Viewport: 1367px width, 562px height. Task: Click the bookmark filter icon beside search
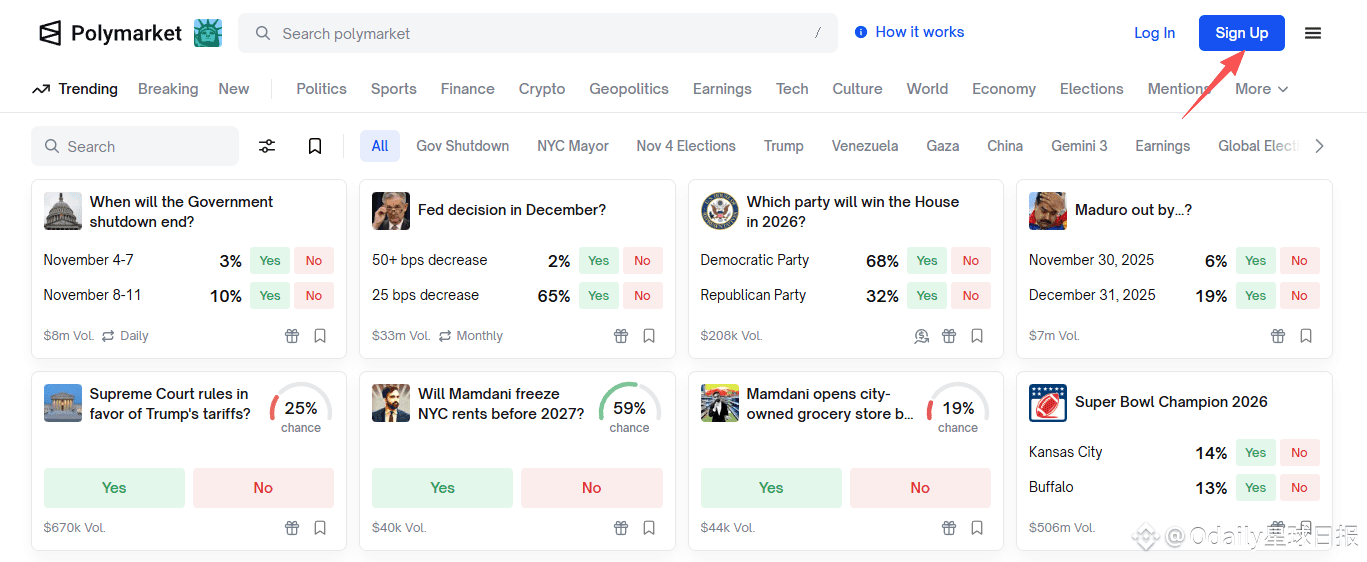[315, 146]
